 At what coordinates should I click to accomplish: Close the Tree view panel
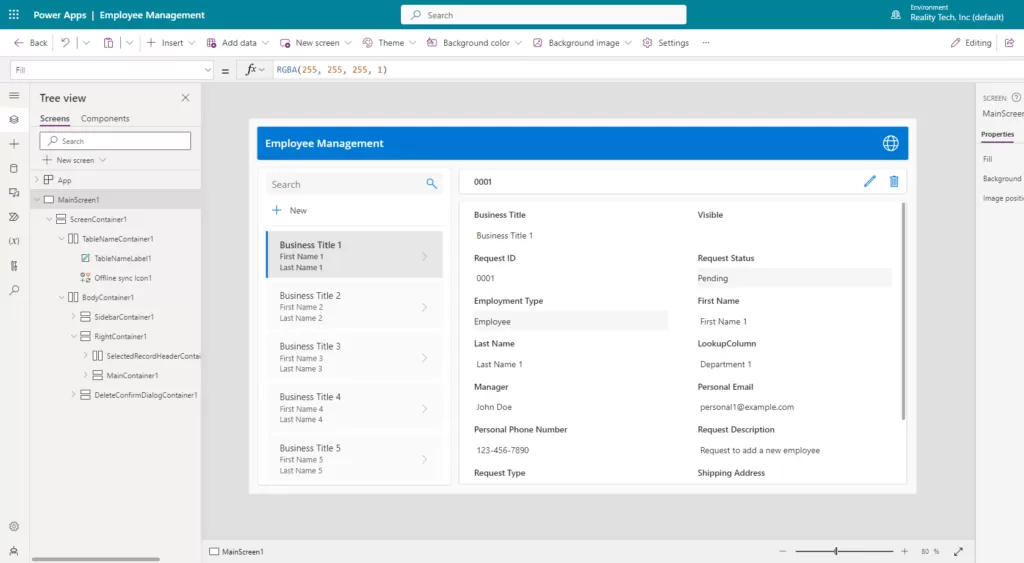(x=185, y=98)
